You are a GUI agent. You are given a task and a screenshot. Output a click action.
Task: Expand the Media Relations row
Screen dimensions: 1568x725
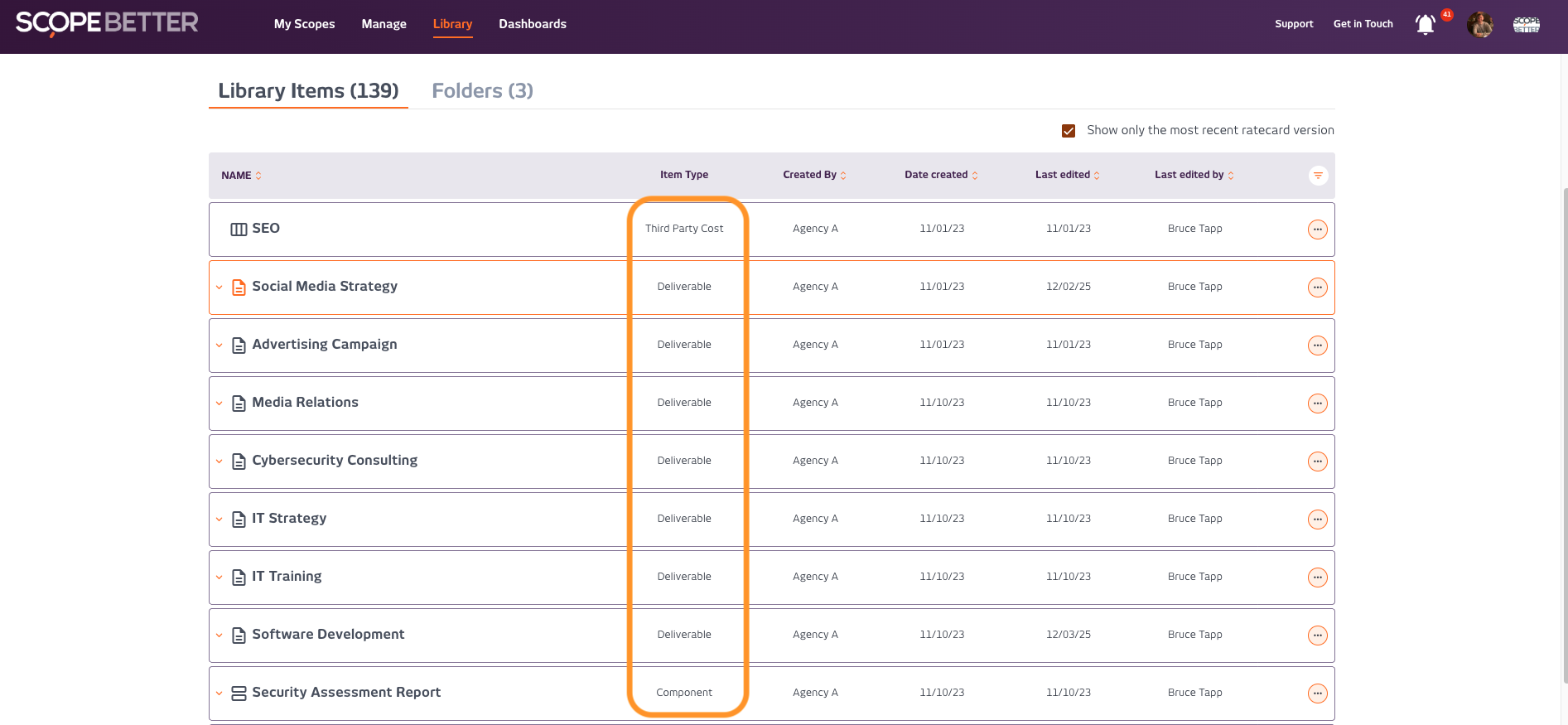pyautogui.click(x=219, y=404)
